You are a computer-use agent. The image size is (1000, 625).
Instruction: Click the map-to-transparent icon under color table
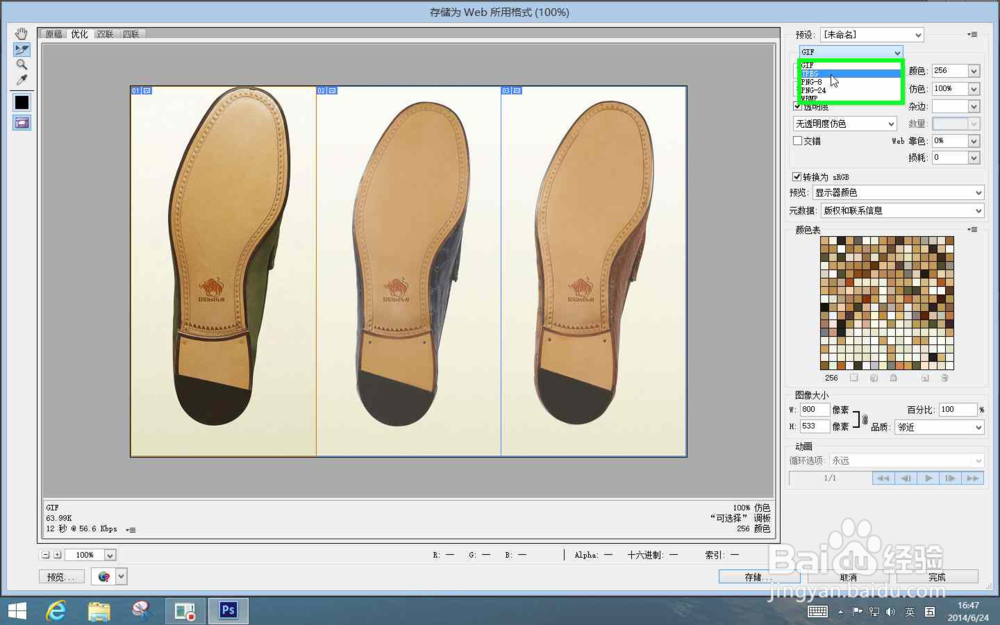tap(854, 378)
